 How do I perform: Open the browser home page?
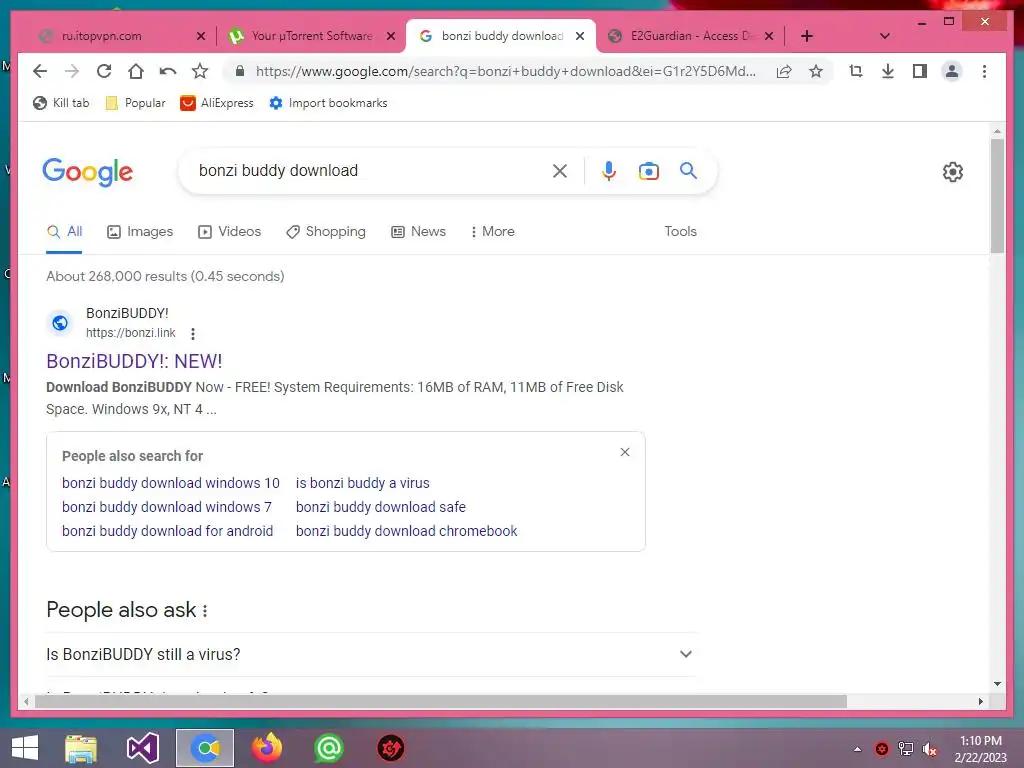[x=136, y=71]
